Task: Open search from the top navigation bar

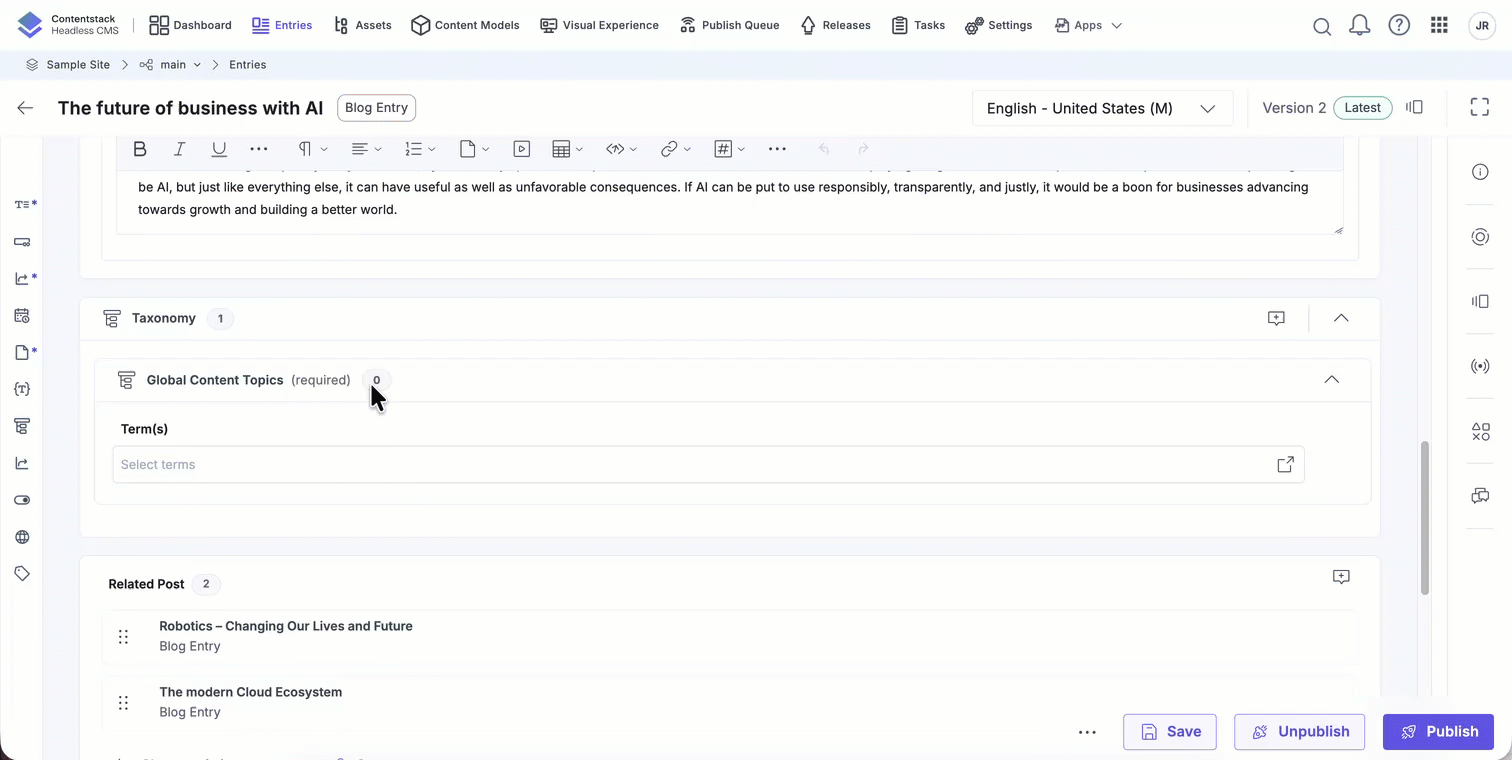Action: 1321,26
